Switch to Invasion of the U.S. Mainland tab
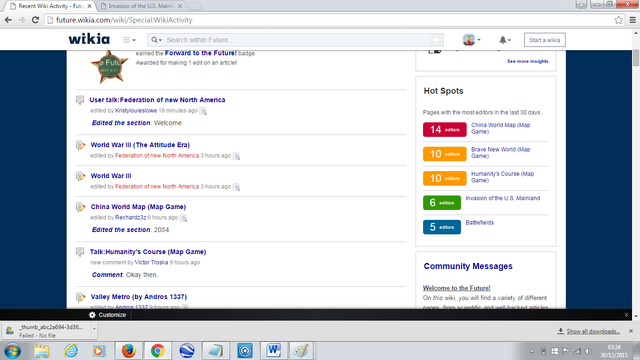This screenshot has height=360, width=640. pos(141,6)
